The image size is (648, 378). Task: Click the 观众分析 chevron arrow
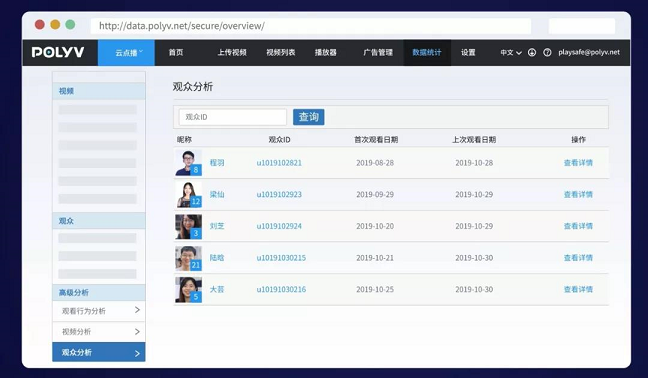point(137,353)
